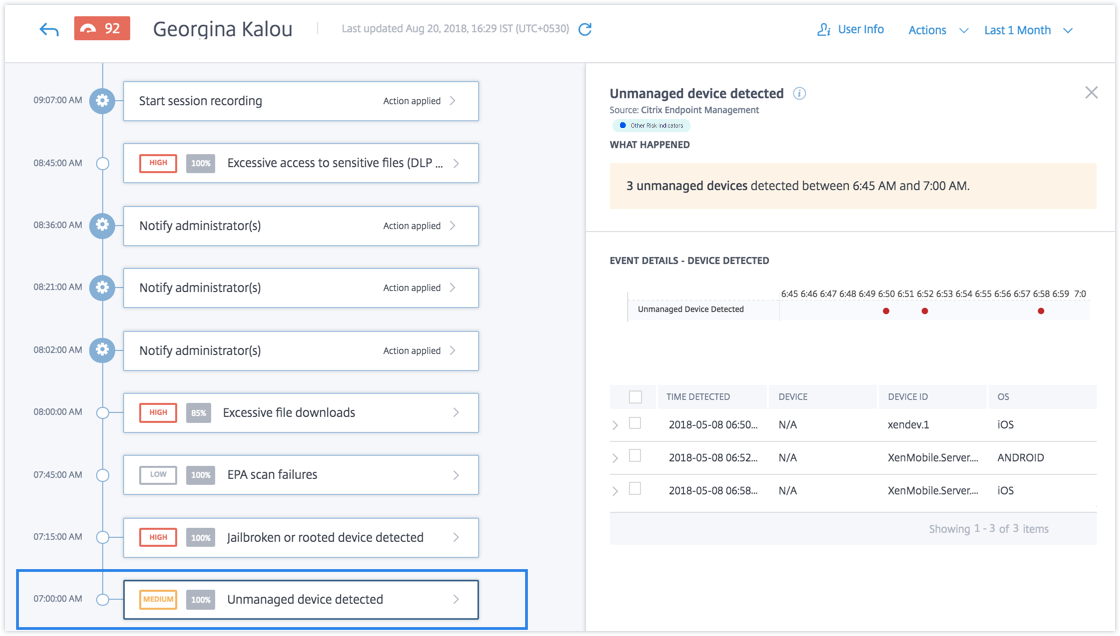Image resolution: width=1120 pixels, height=636 pixels.
Task: Expand the 06:58 iOS device row
Action: (615, 491)
